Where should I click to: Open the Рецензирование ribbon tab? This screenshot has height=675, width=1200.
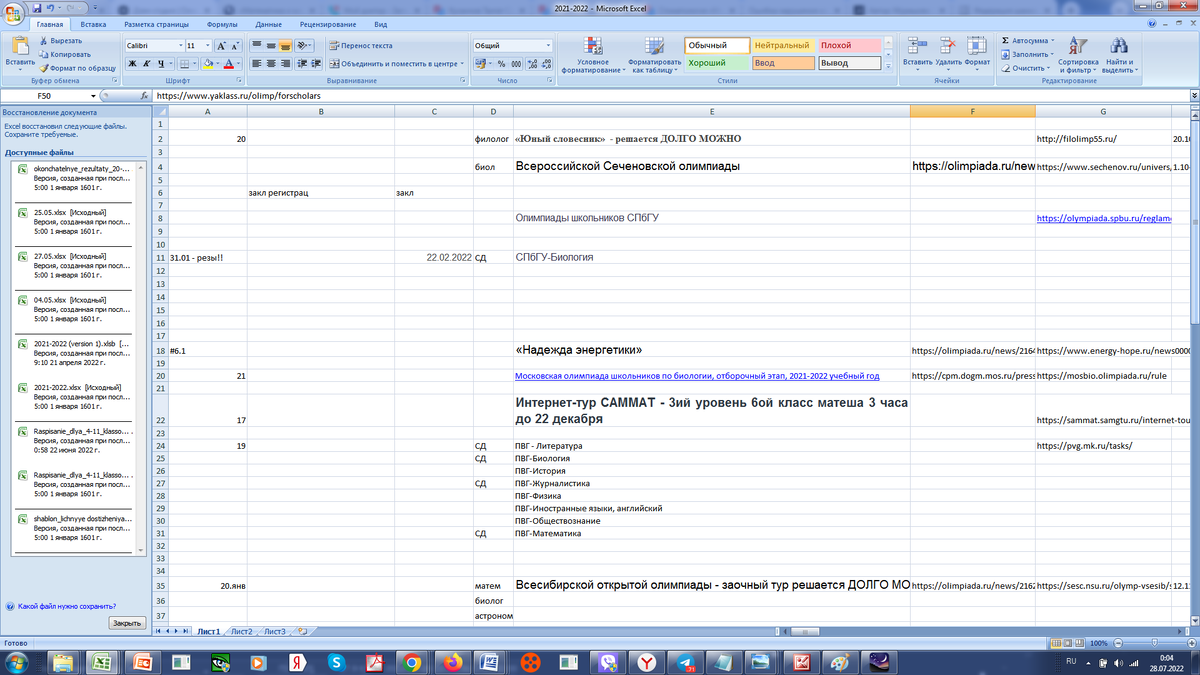[x=327, y=23]
